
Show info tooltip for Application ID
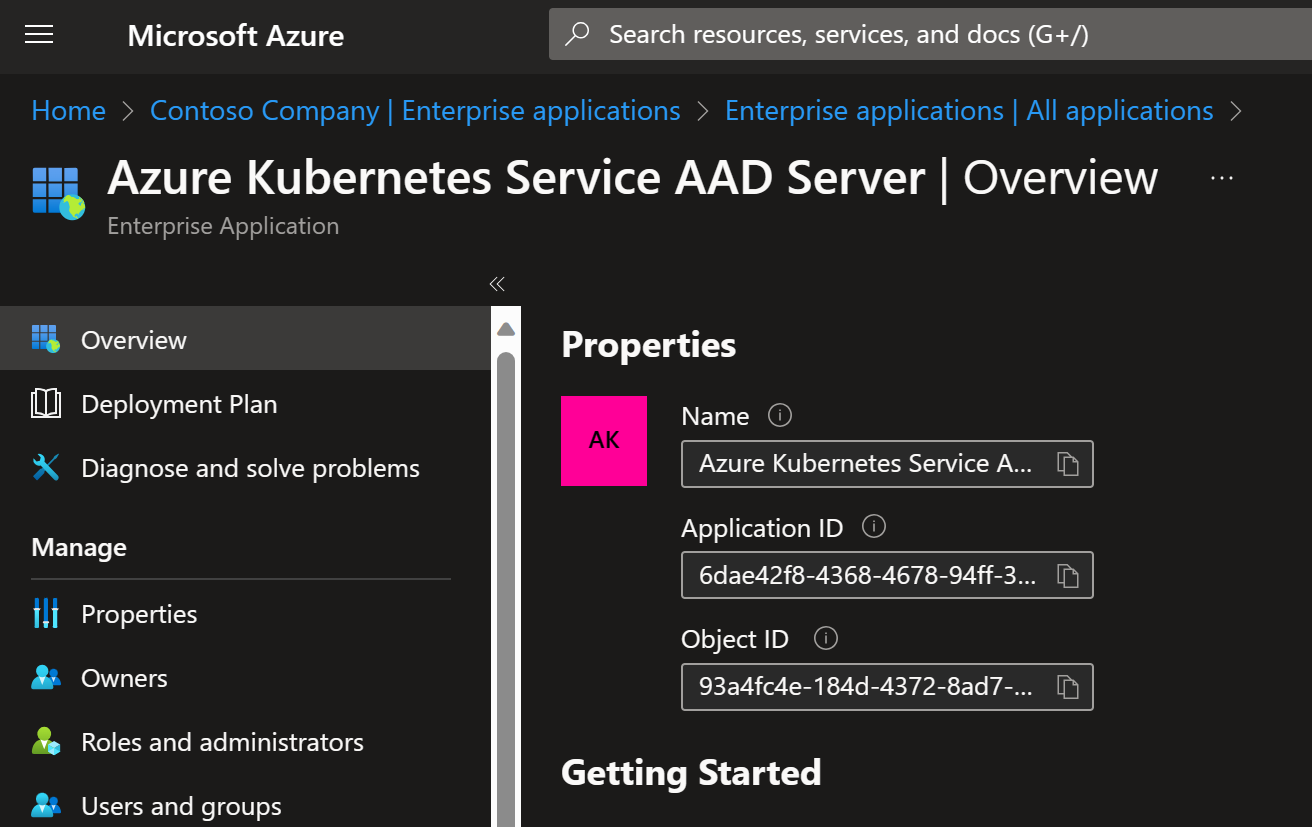[874, 526]
